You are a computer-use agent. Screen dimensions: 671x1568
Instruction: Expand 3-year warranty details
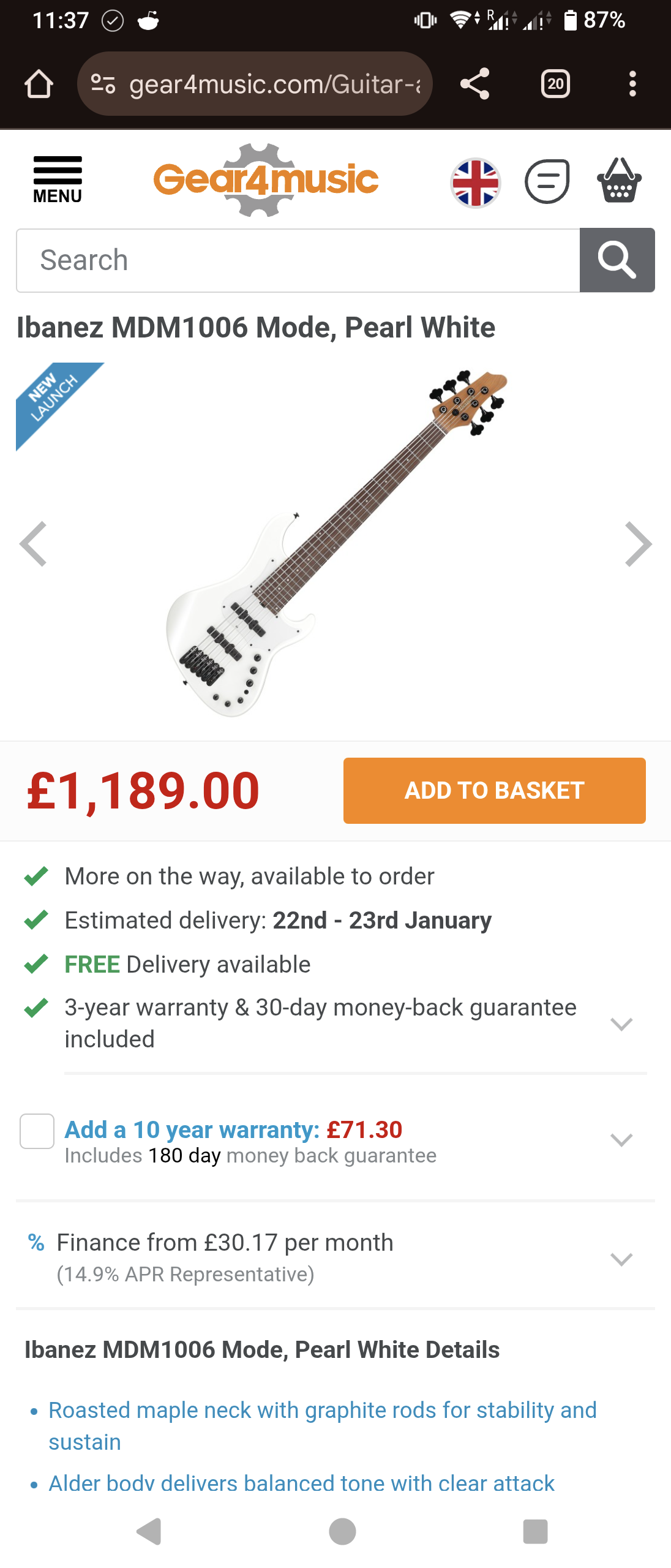coord(621,1024)
